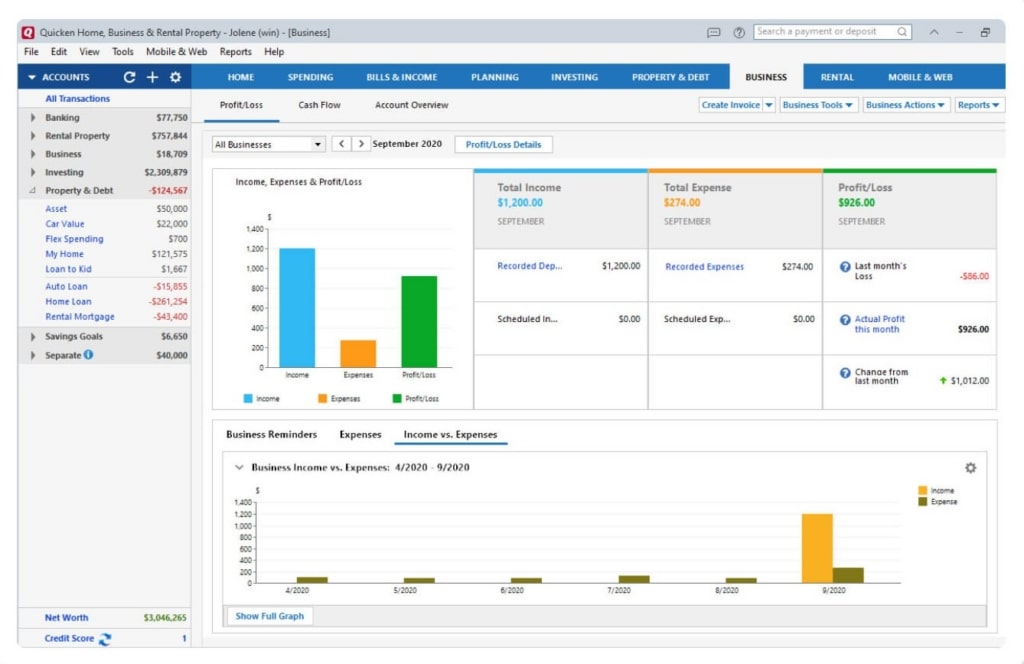
Task: Open the Car Value account
Action: tap(65, 224)
